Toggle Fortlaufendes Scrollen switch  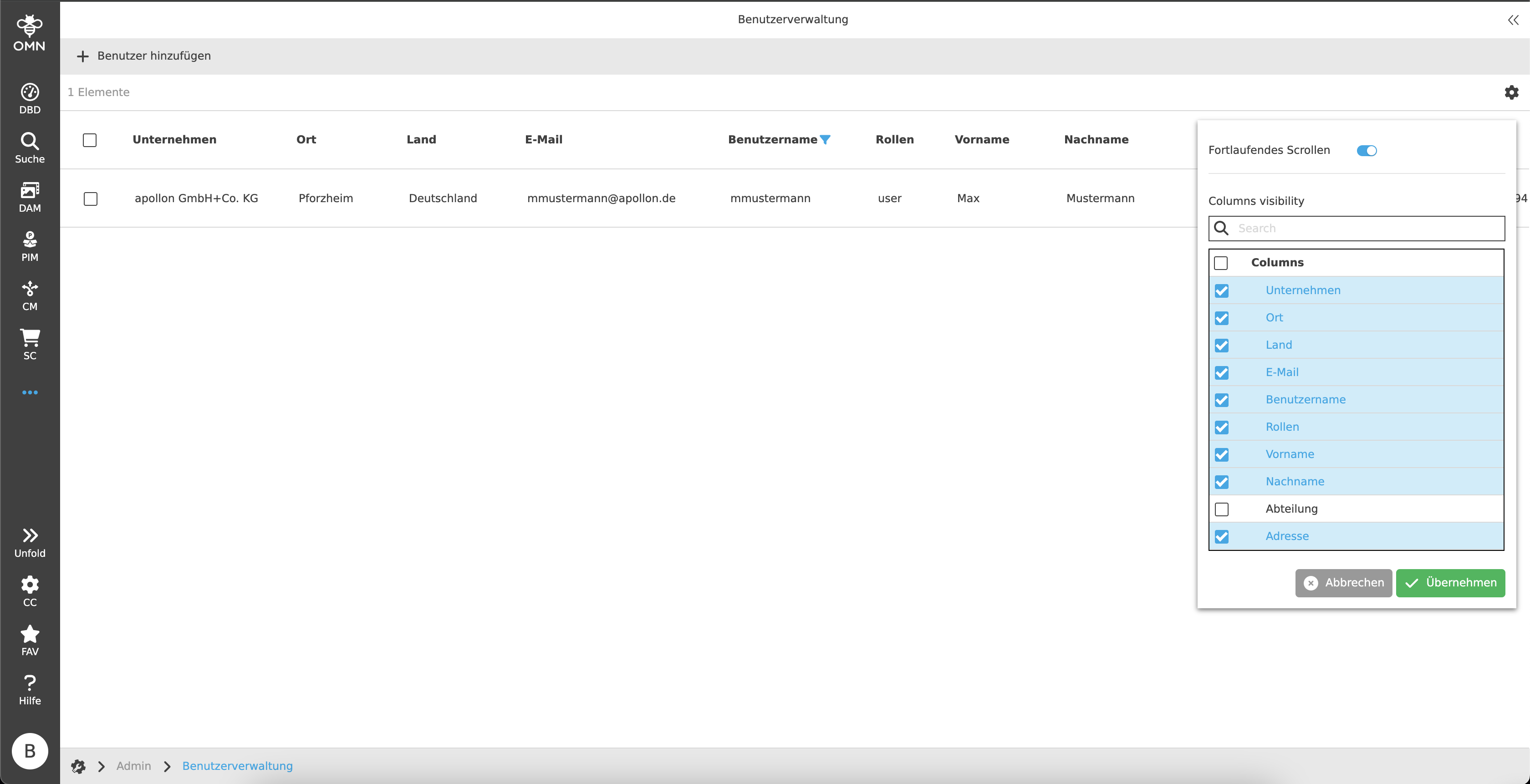[x=1366, y=151]
